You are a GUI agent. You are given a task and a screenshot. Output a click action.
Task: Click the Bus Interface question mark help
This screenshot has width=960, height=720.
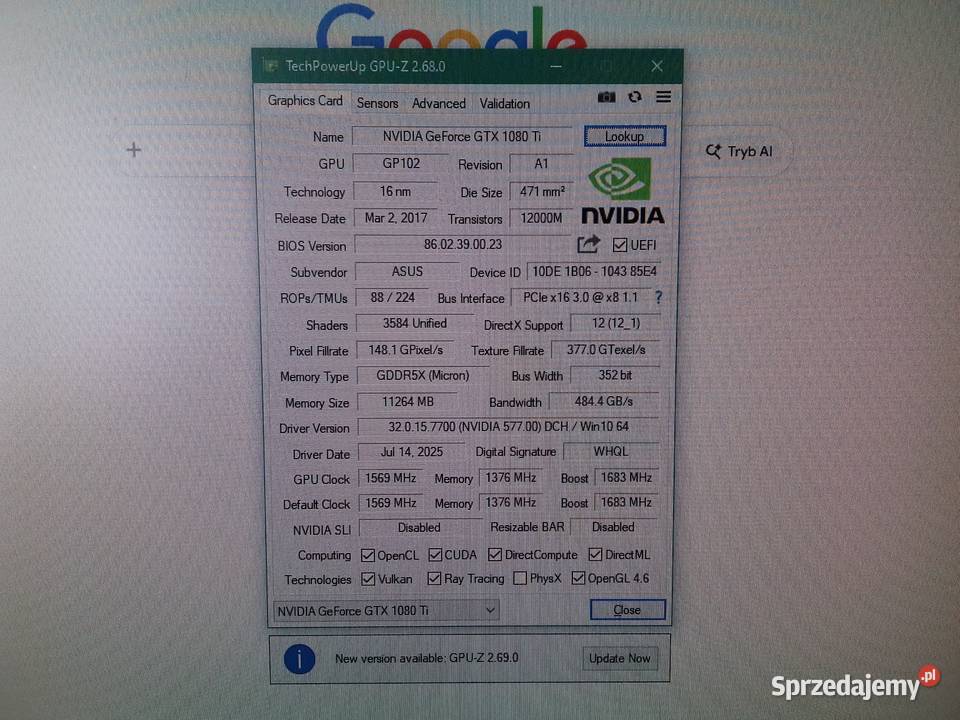point(658,298)
